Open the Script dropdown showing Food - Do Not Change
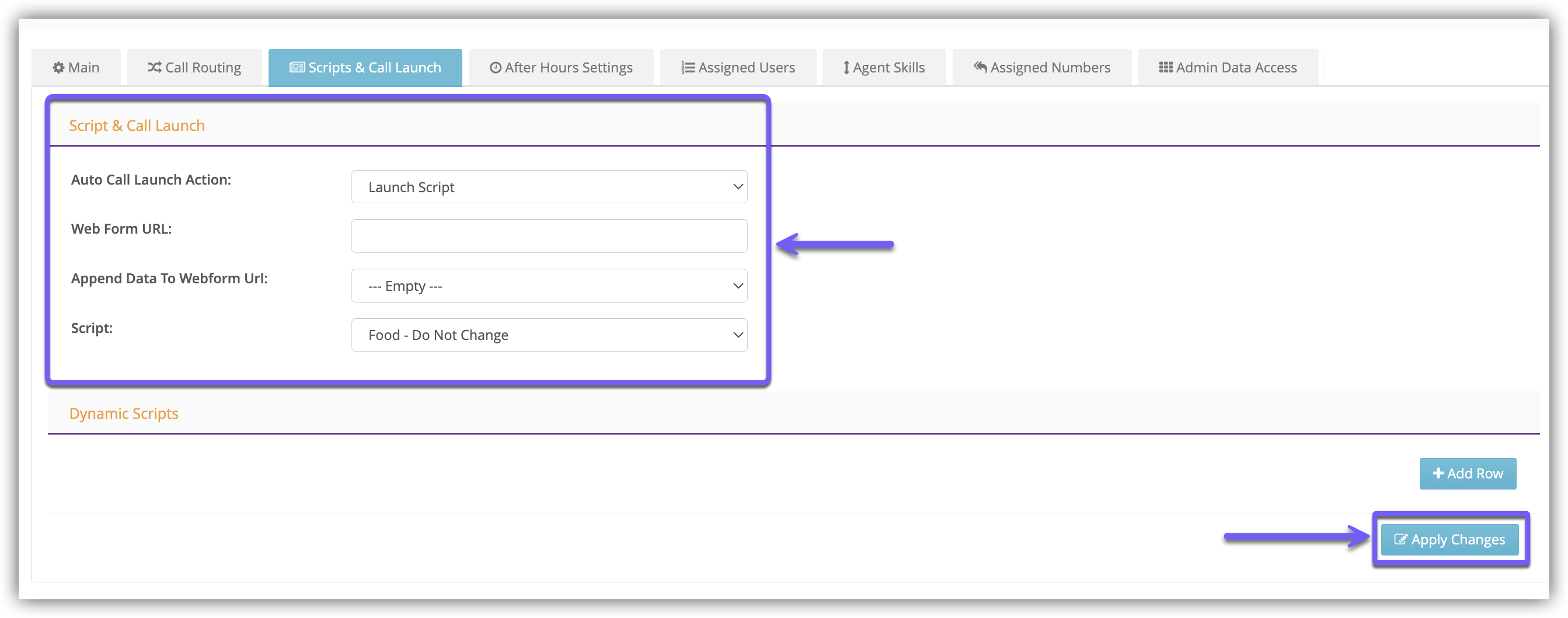The width and height of the screenshot is (1568, 618). 549,335
